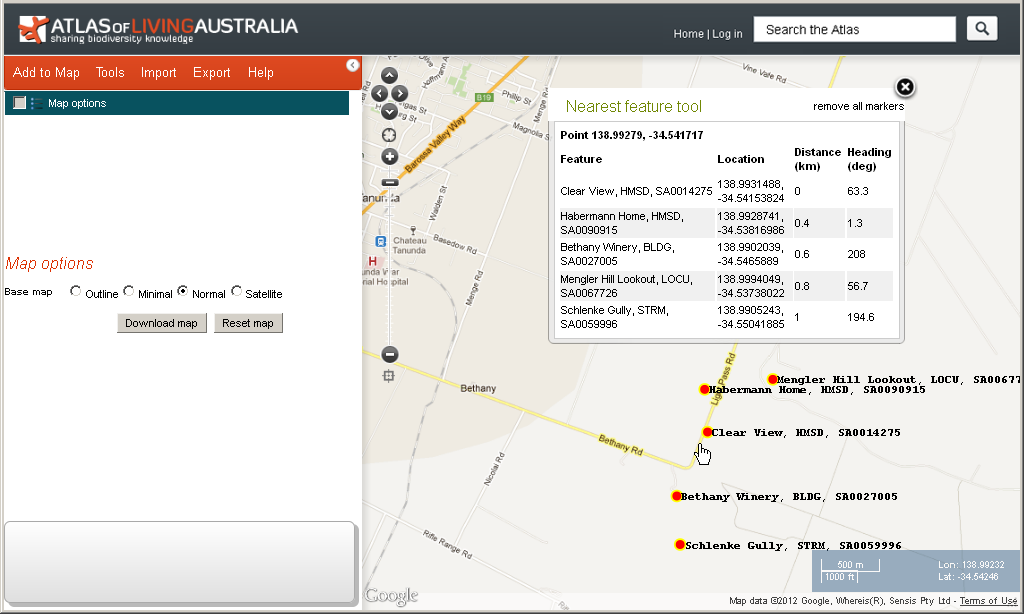Select the Outline base map radio

click(x=76, y=291)
